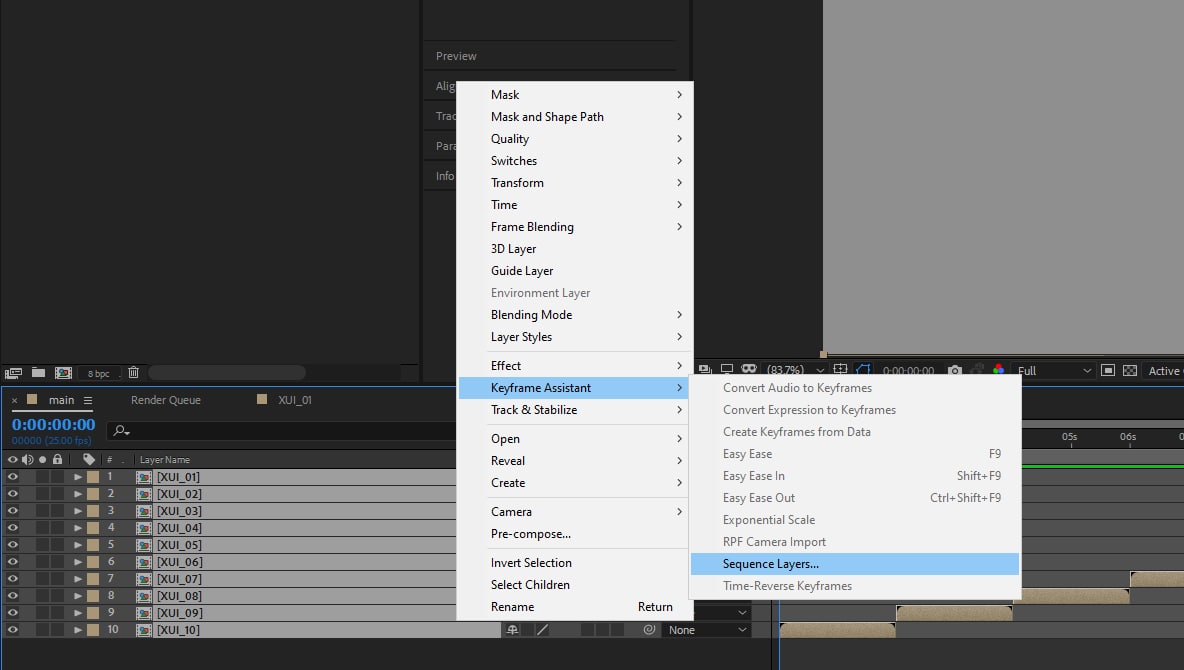
Task: Open layer 10 parent None dropdown
Action: (x=708, y=630)
